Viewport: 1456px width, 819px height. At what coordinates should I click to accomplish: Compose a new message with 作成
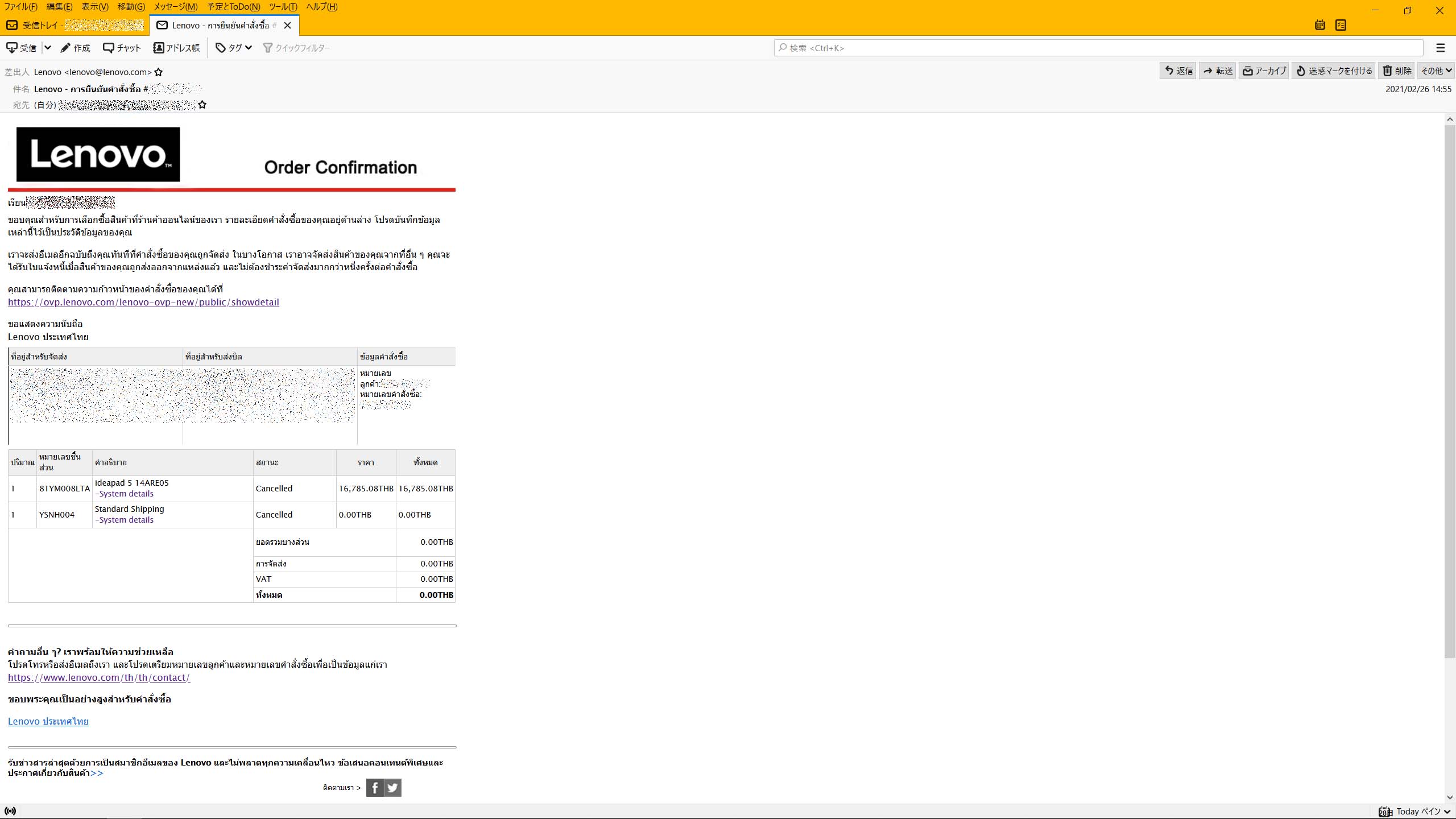(76, 48)
